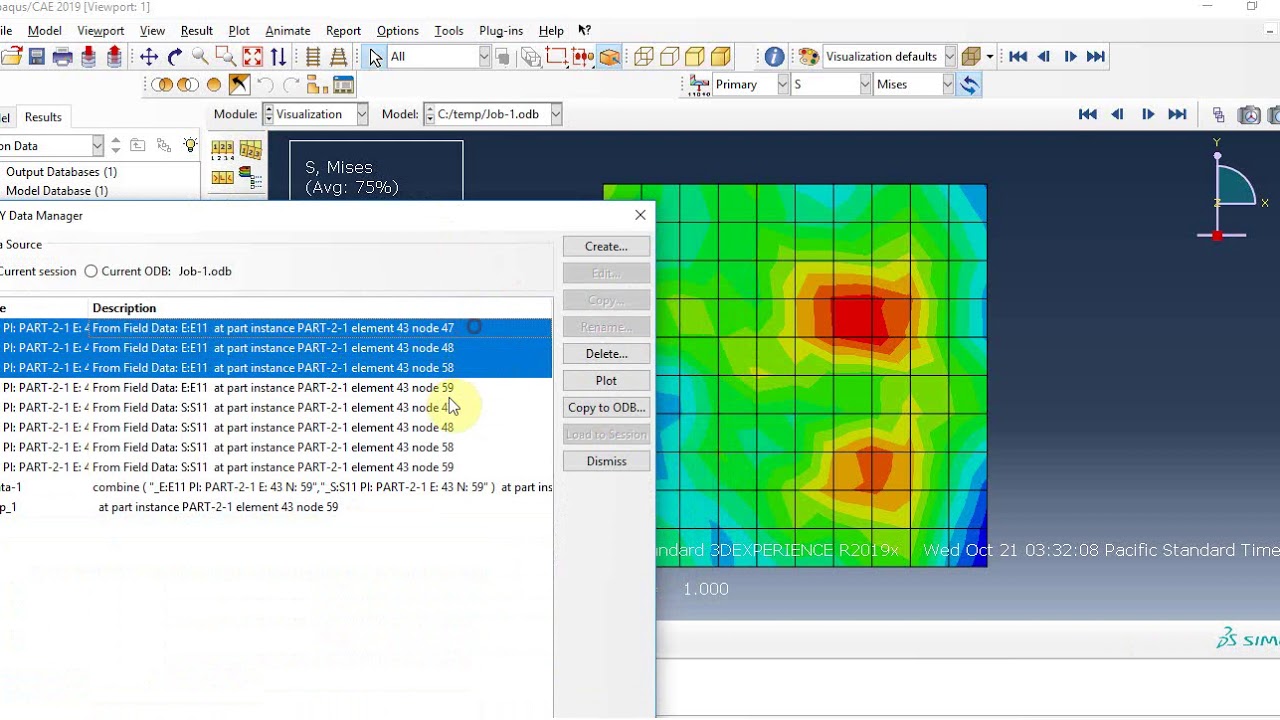
Task: Click the Create... button
Action: pos(606,246)
